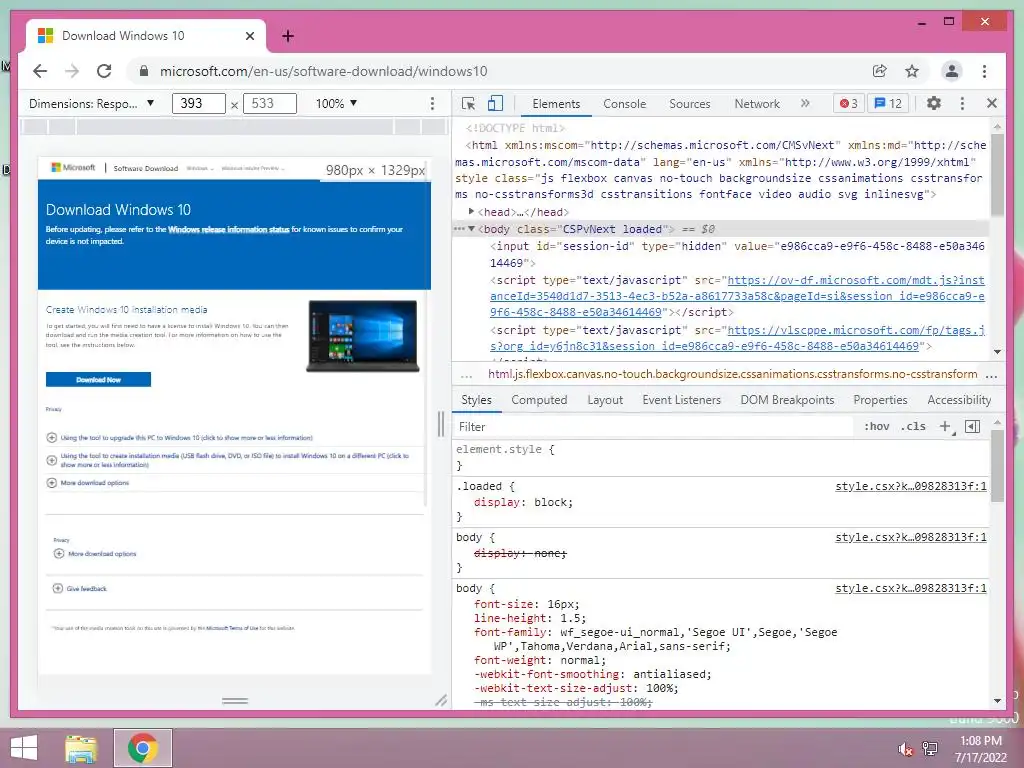Bookmark this page with star icon

pyautogui.click(x=912, y=71)
